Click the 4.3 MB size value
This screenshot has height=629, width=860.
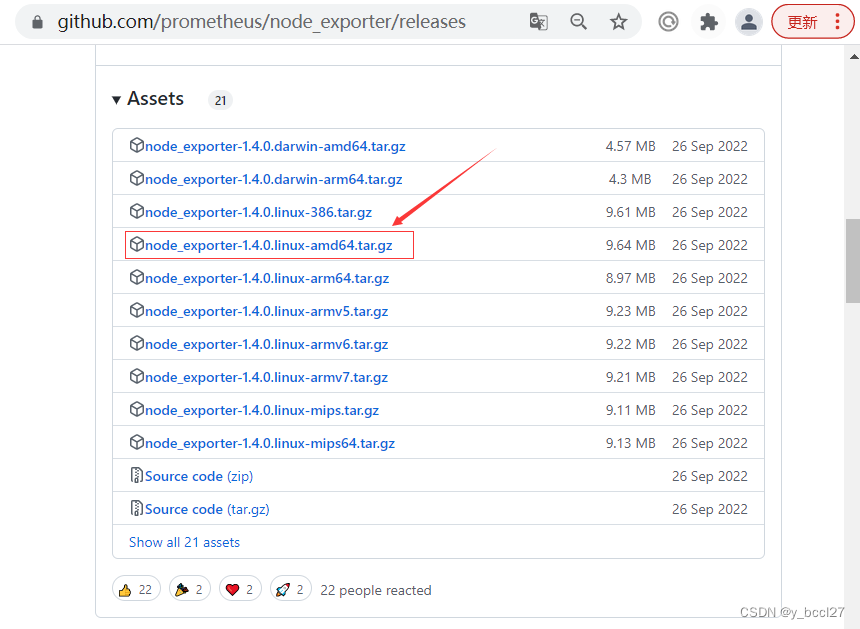[x=630, y=179]
